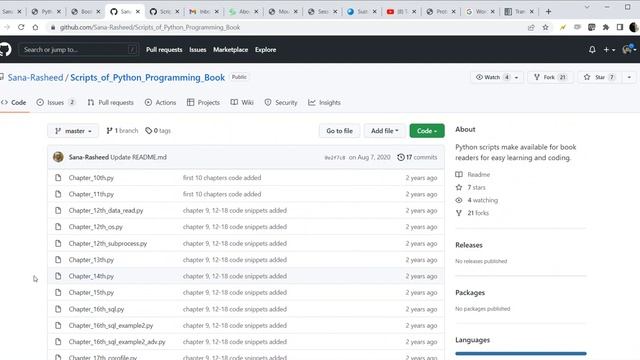Viewport: 640px width, 360px height.
Task: Open the Chapter_12th_data_read.py file
Action: 106,211
